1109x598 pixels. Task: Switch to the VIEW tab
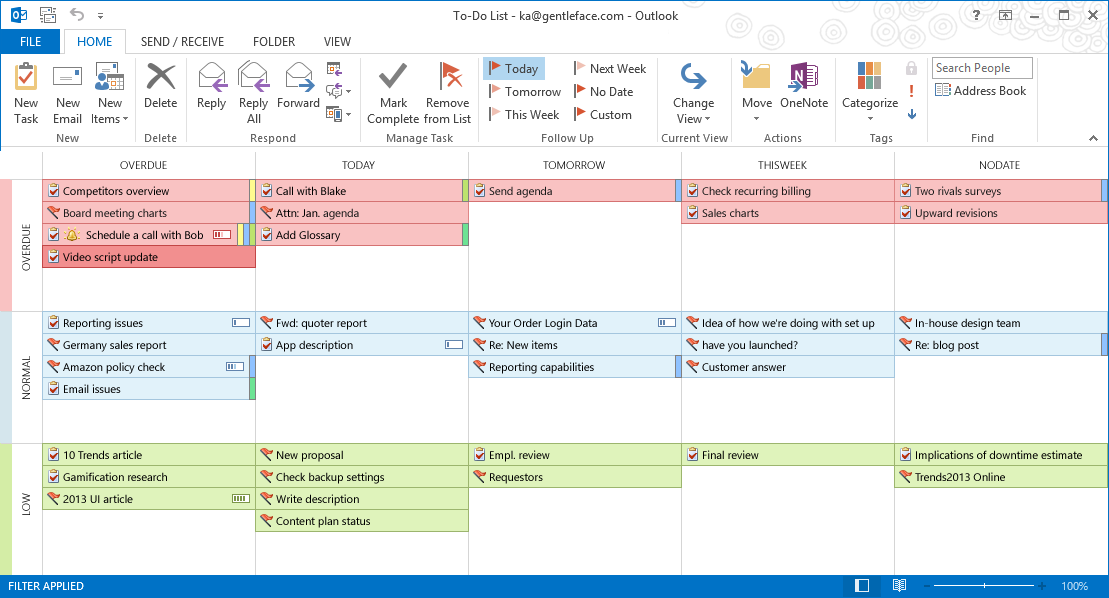337,42
